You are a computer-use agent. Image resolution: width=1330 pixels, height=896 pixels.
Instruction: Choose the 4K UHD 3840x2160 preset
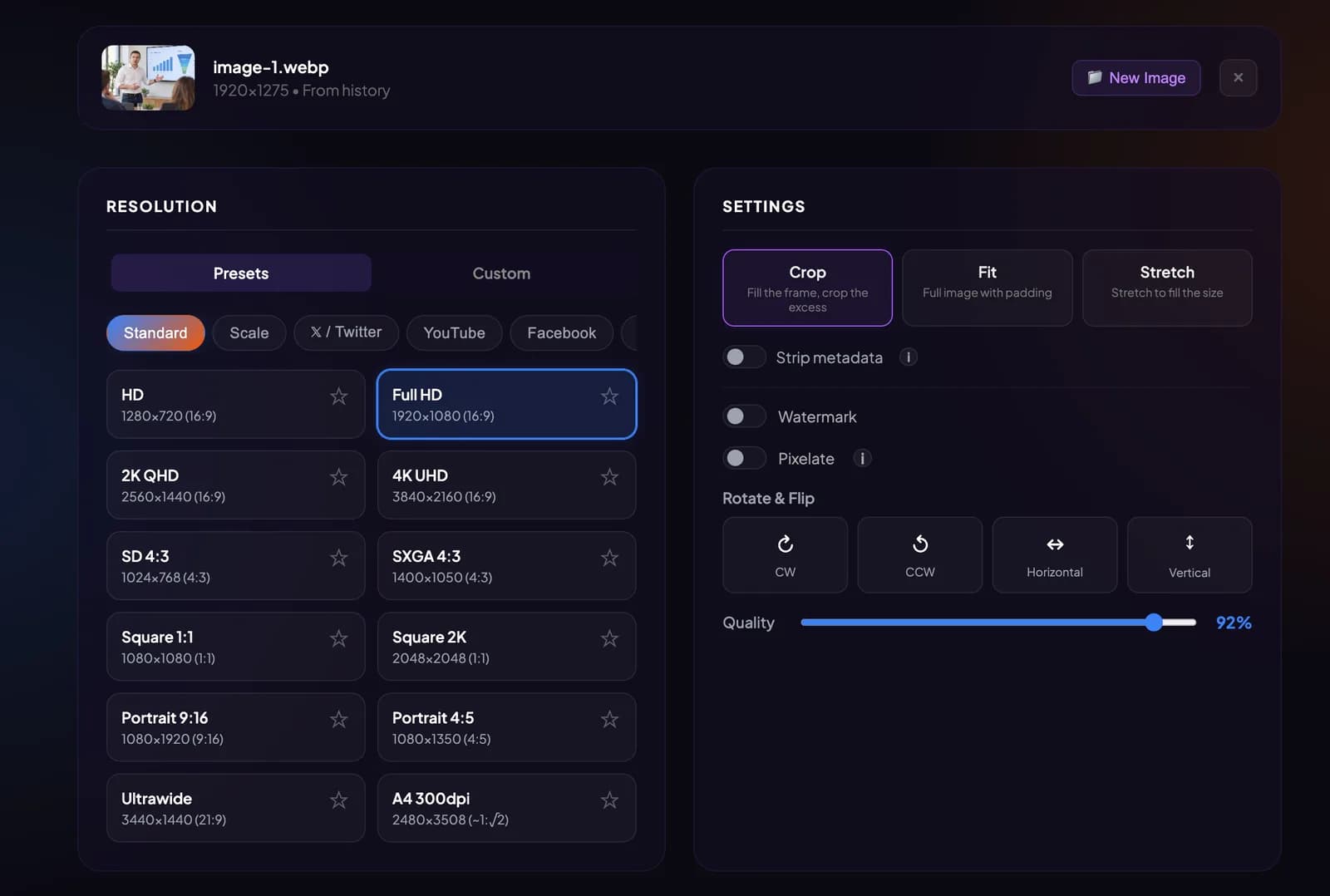[506, 485]
